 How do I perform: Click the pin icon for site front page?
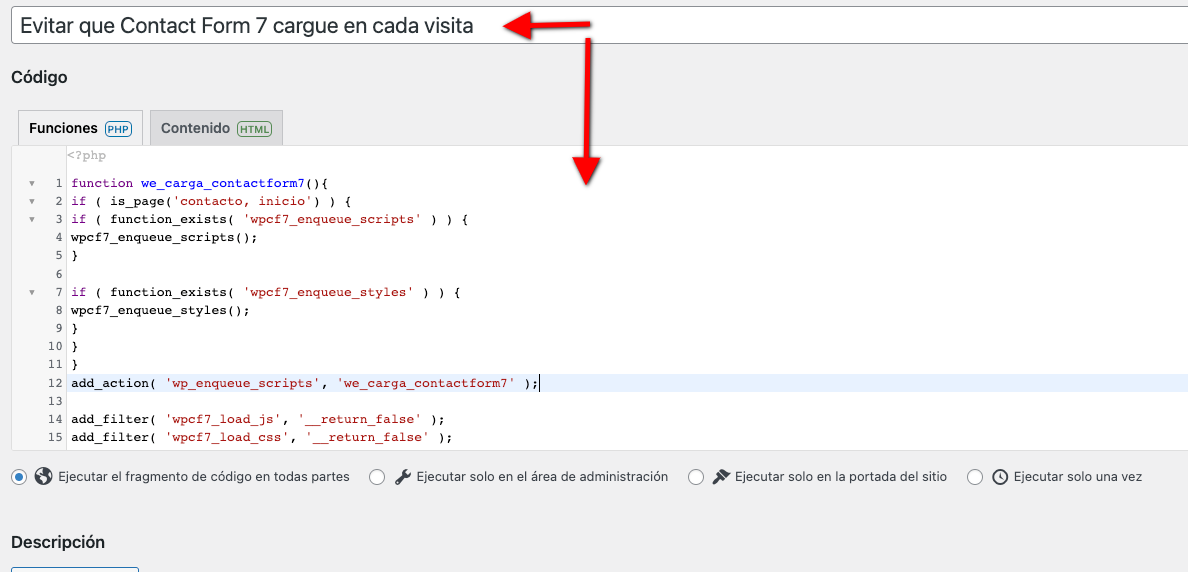(721, 477)
